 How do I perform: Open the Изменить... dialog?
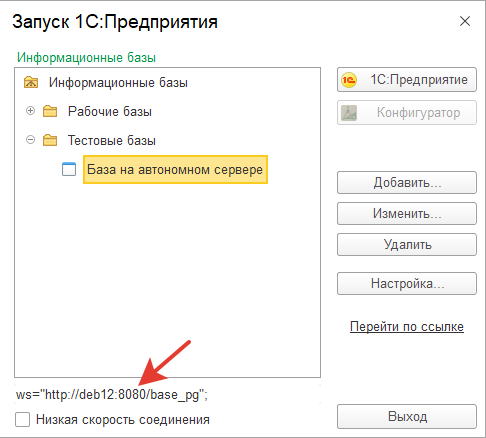click(x=407, y=213)
